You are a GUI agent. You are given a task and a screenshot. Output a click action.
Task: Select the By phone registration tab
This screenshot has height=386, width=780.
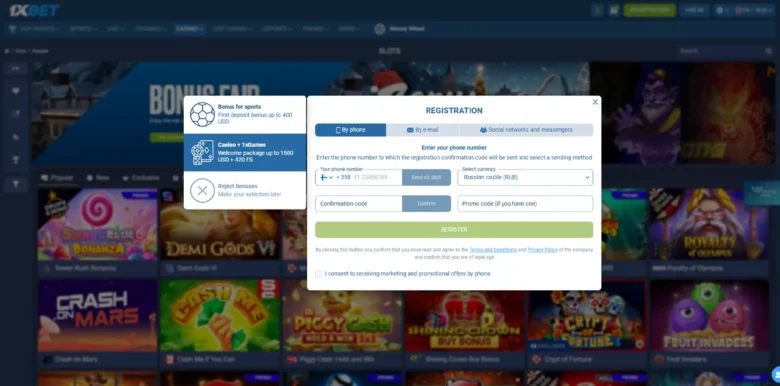tap(351, 130)
